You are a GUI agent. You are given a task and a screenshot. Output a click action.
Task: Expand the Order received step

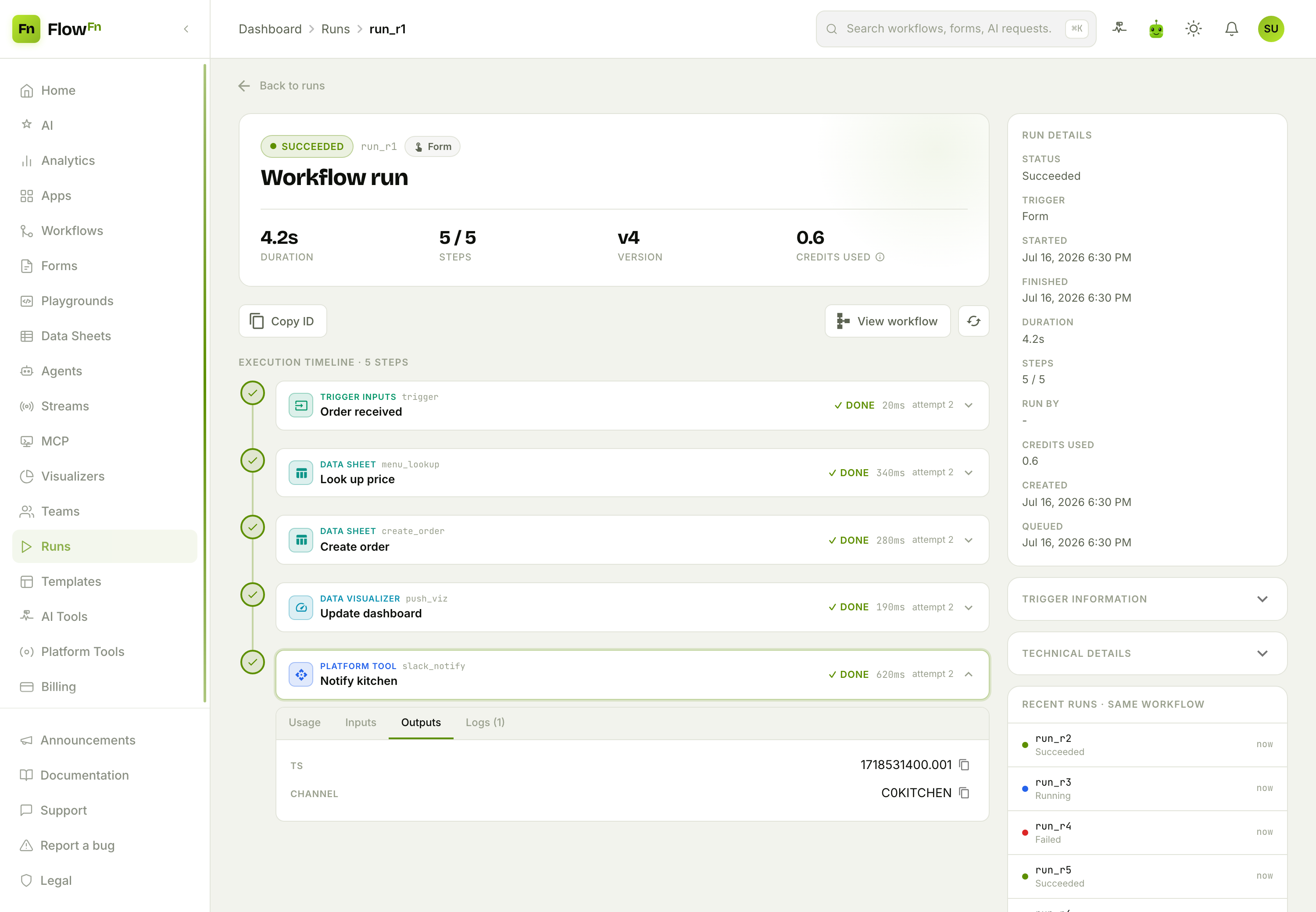click(969, 405)
